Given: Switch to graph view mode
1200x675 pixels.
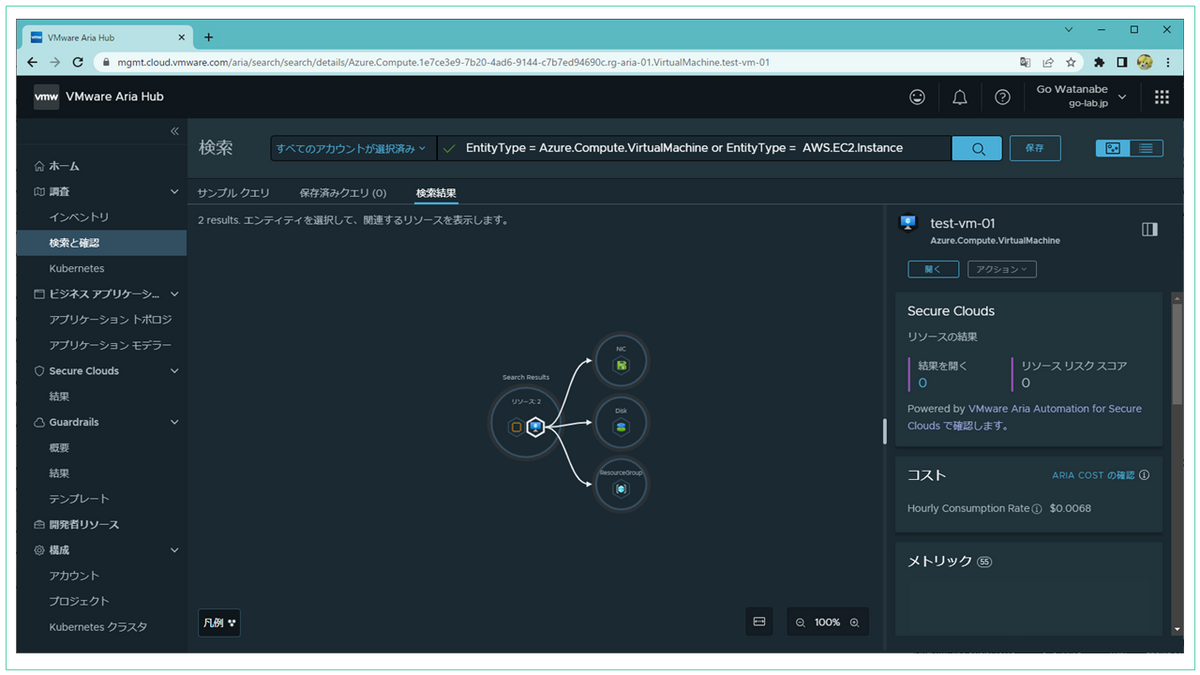Looking at the screenshot, I should coord(1112,148).
